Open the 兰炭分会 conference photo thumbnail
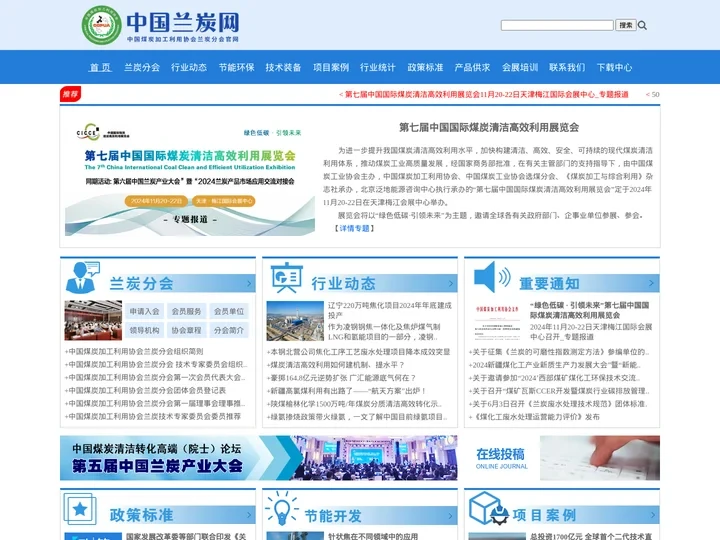The height and width of the screenshot is (540, 720). pyautogui.click(x=93, y=320)
